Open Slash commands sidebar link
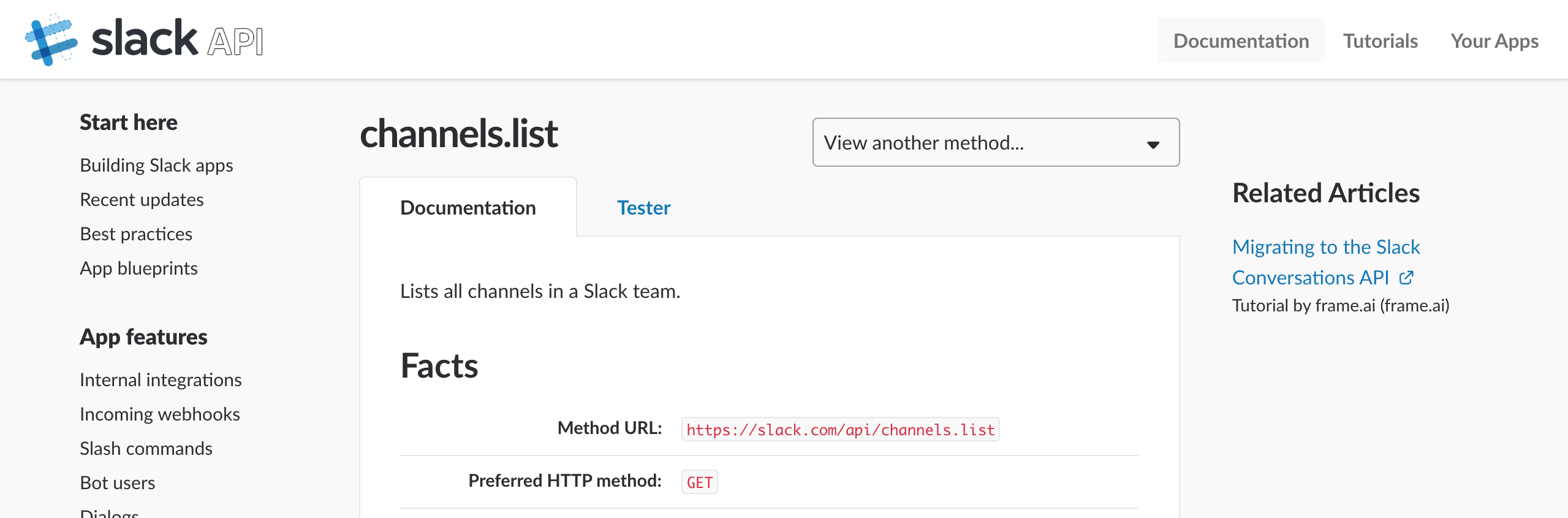The image size is (1568, 518). 146,448
